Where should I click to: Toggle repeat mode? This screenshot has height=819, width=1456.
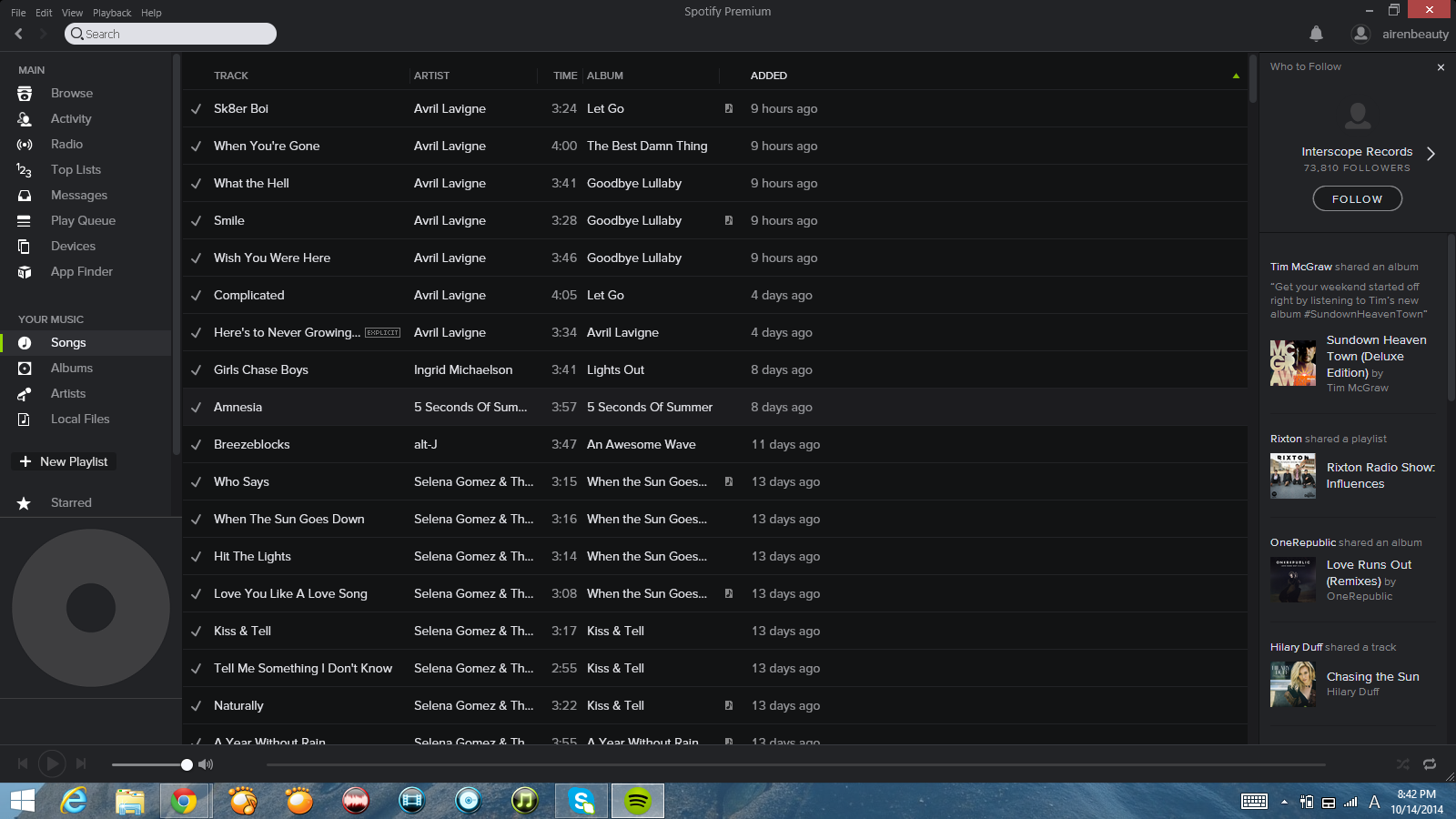point(1430,764)
